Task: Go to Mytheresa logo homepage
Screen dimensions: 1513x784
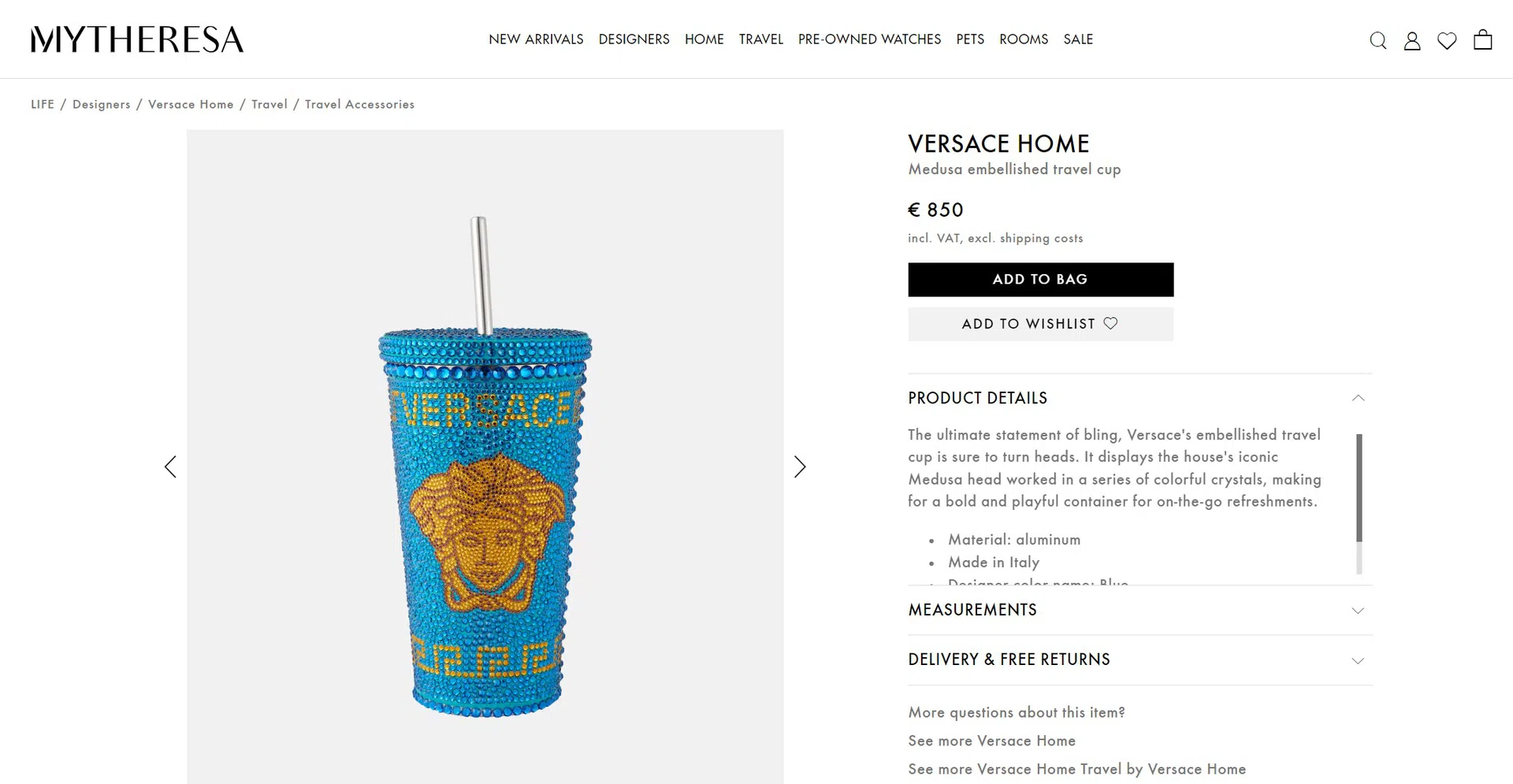Action: pos(137,39)
